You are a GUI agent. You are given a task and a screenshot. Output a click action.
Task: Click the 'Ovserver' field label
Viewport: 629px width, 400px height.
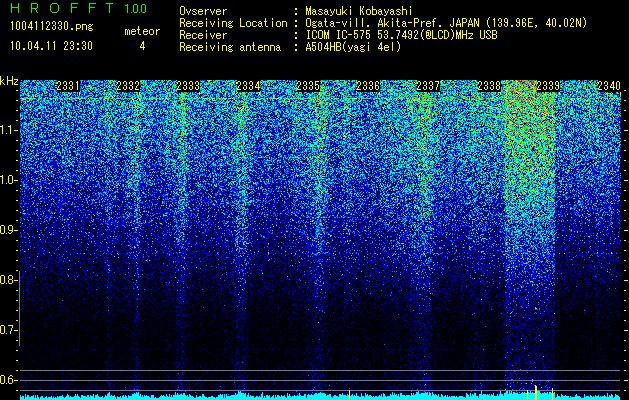(x=203, y=11)
